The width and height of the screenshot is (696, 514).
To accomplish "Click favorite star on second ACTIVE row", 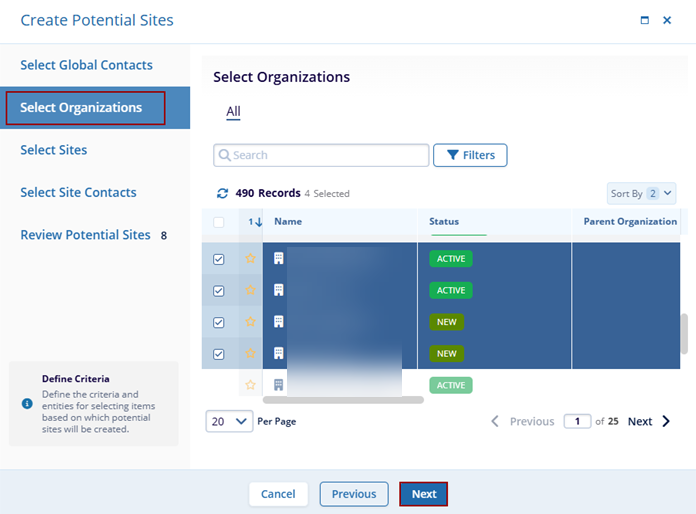I will [x=250, y=290].
